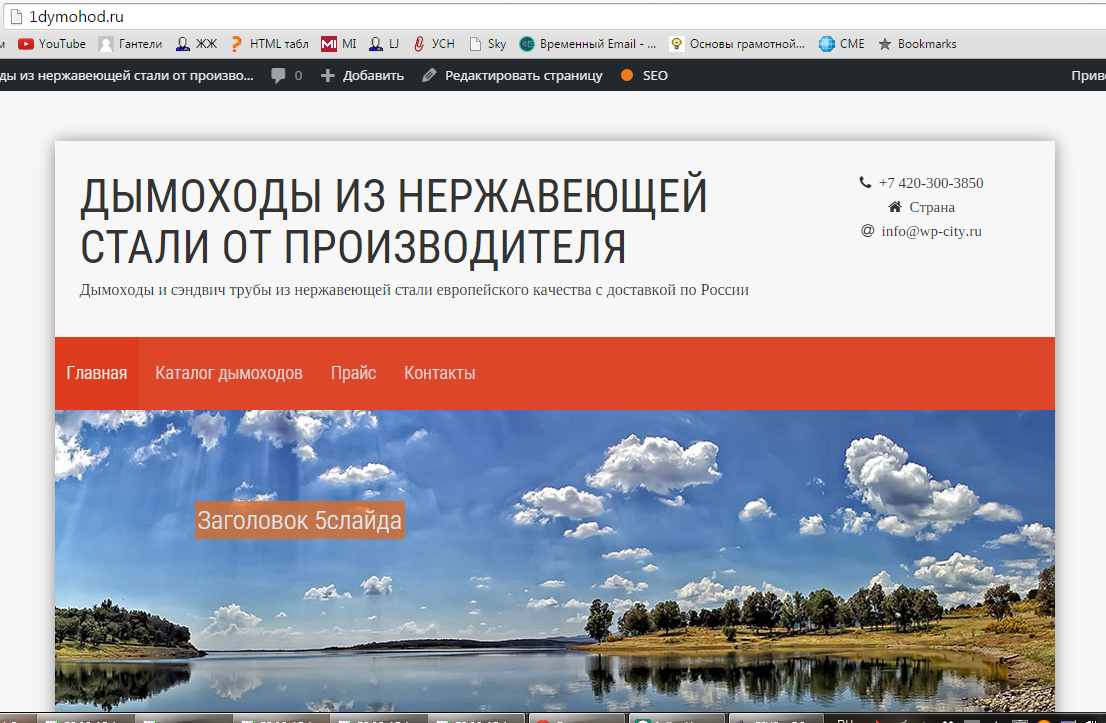Click the page icon in the address bar
The width and height of the screenshot is (1106, 723).
(x=16, y=17)
